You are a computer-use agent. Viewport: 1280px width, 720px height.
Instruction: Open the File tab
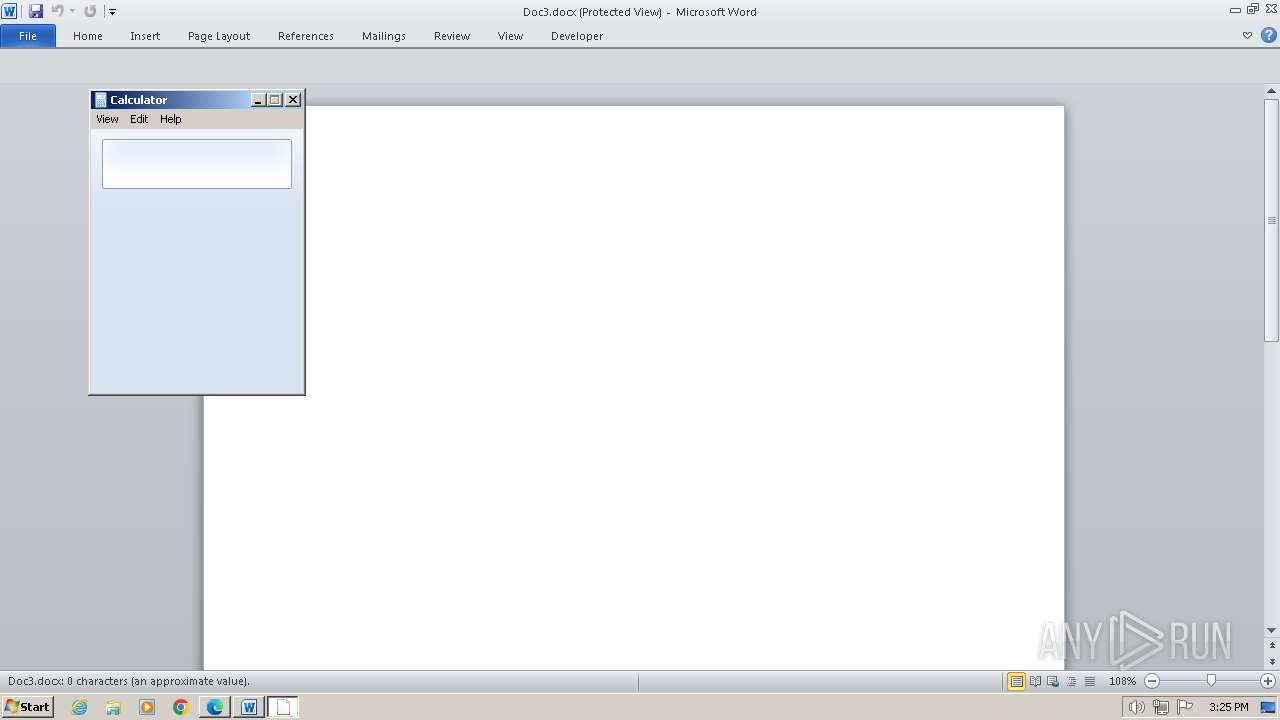28,36
